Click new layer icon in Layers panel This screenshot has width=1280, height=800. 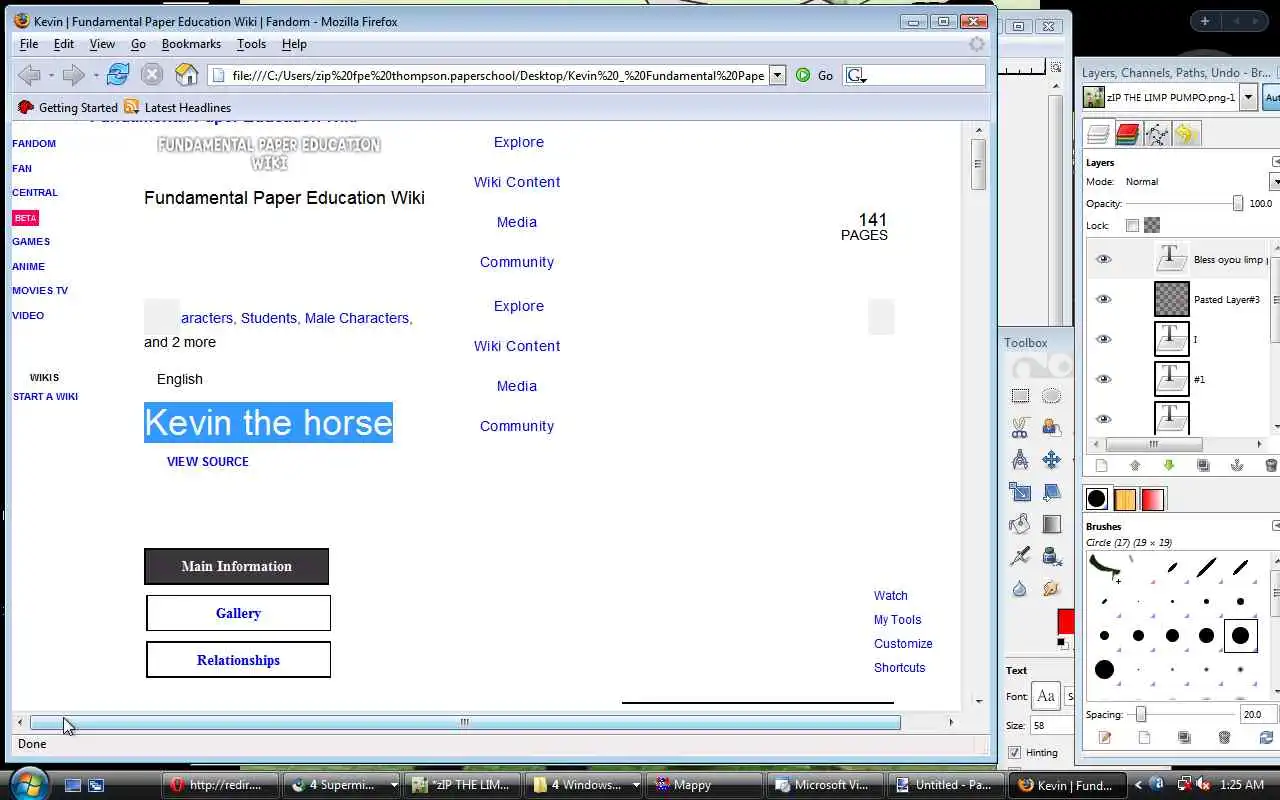click(x=1101, y=465)
